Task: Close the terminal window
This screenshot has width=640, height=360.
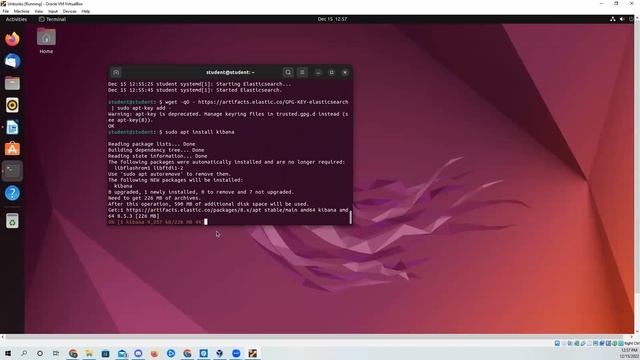Action: 345,72
